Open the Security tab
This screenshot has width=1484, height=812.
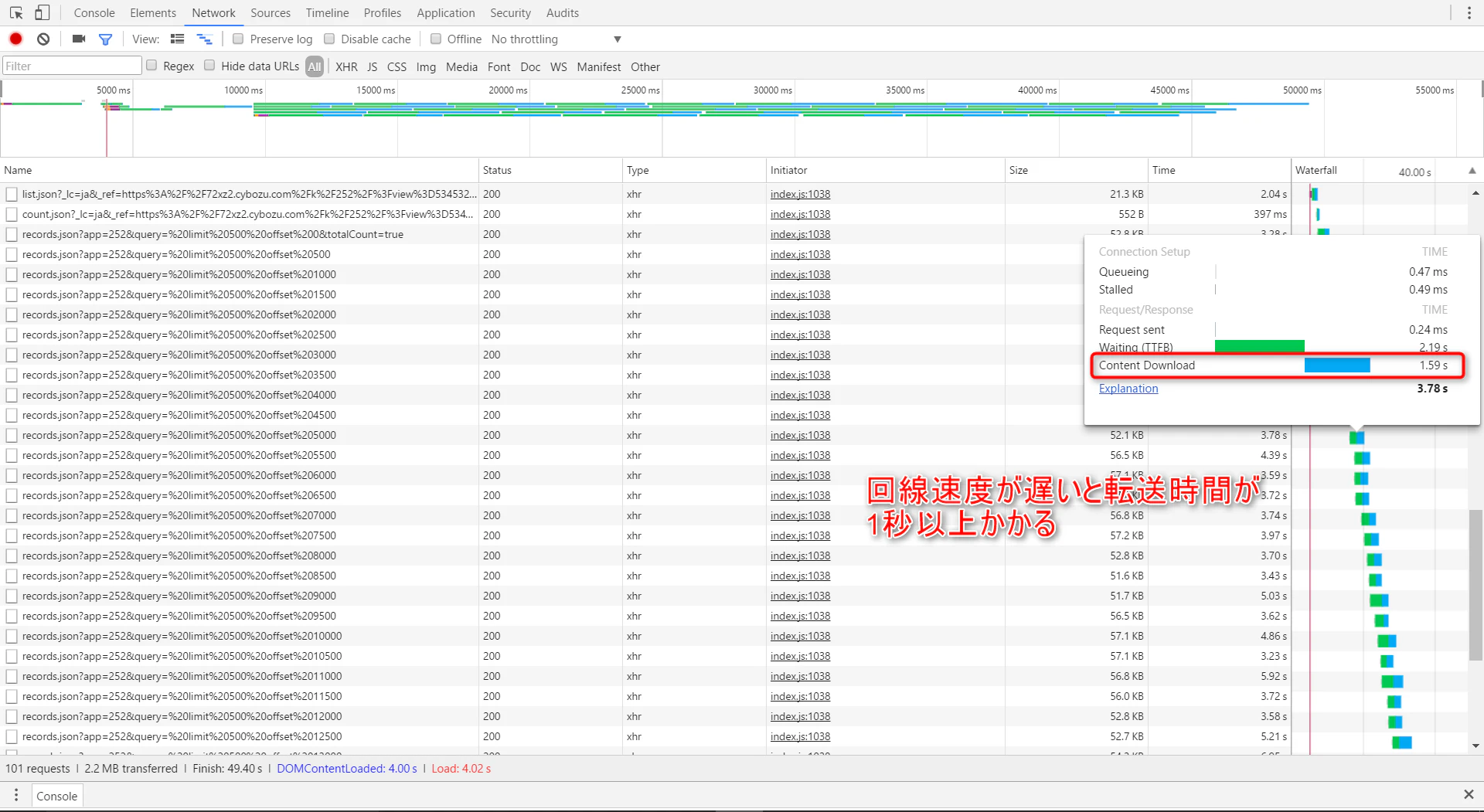point(510,13)
